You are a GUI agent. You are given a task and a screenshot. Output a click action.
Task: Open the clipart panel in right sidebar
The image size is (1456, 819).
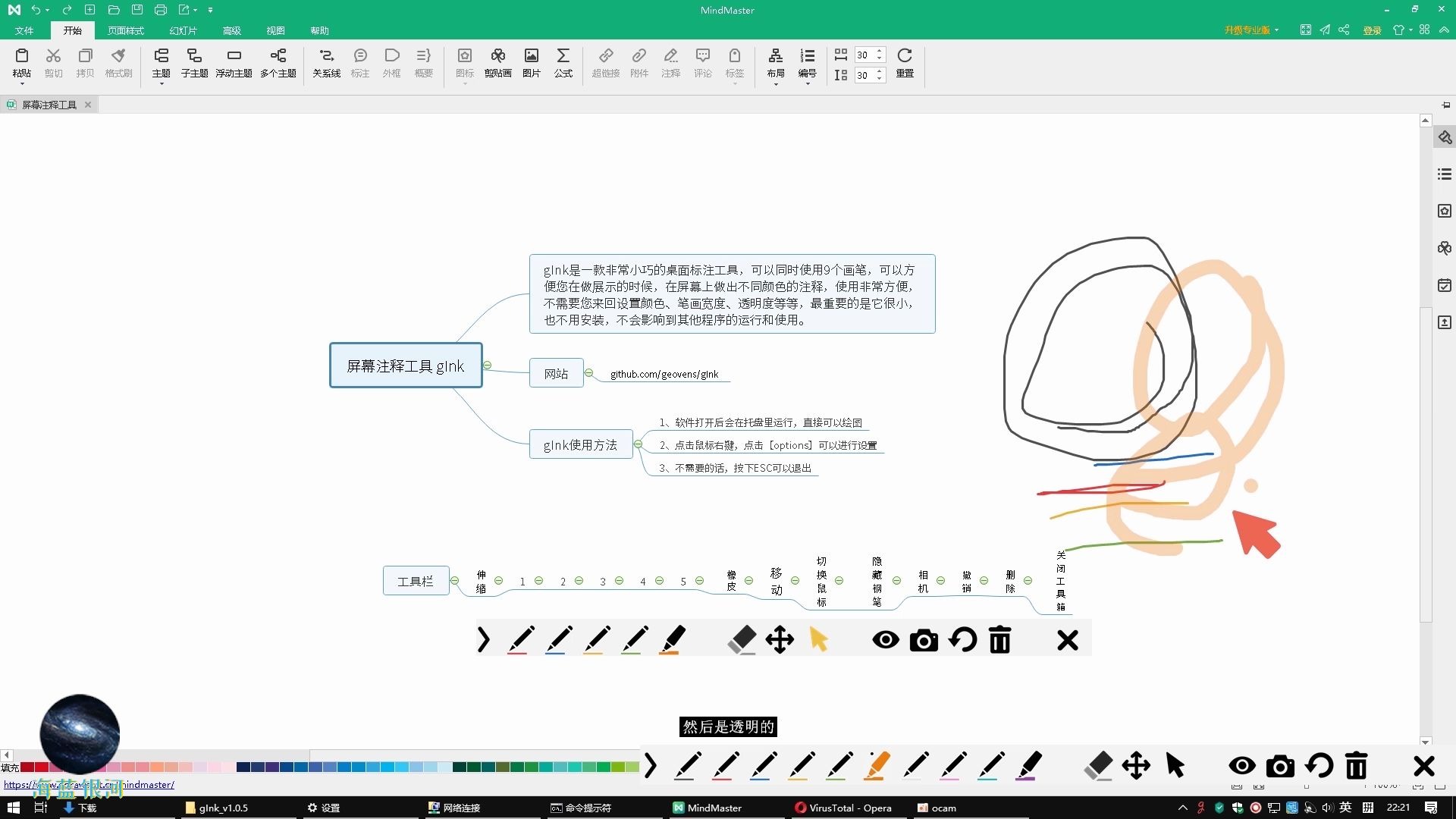tap(1445, 248)
